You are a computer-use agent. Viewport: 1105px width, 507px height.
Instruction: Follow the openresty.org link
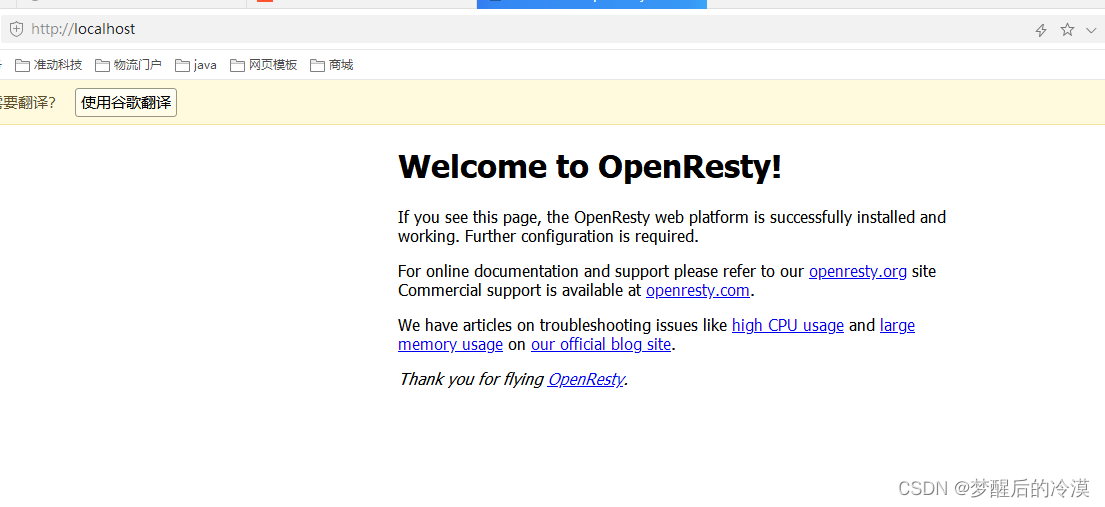(x=858, y=271)
